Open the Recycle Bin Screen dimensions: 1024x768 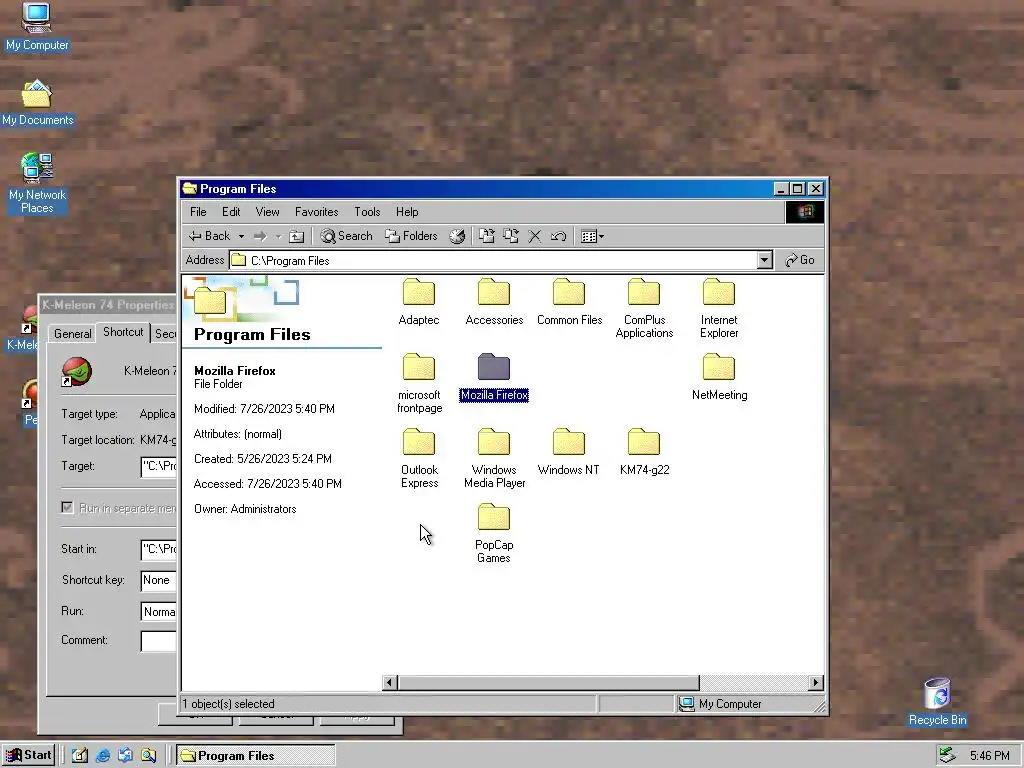[937, 702]
